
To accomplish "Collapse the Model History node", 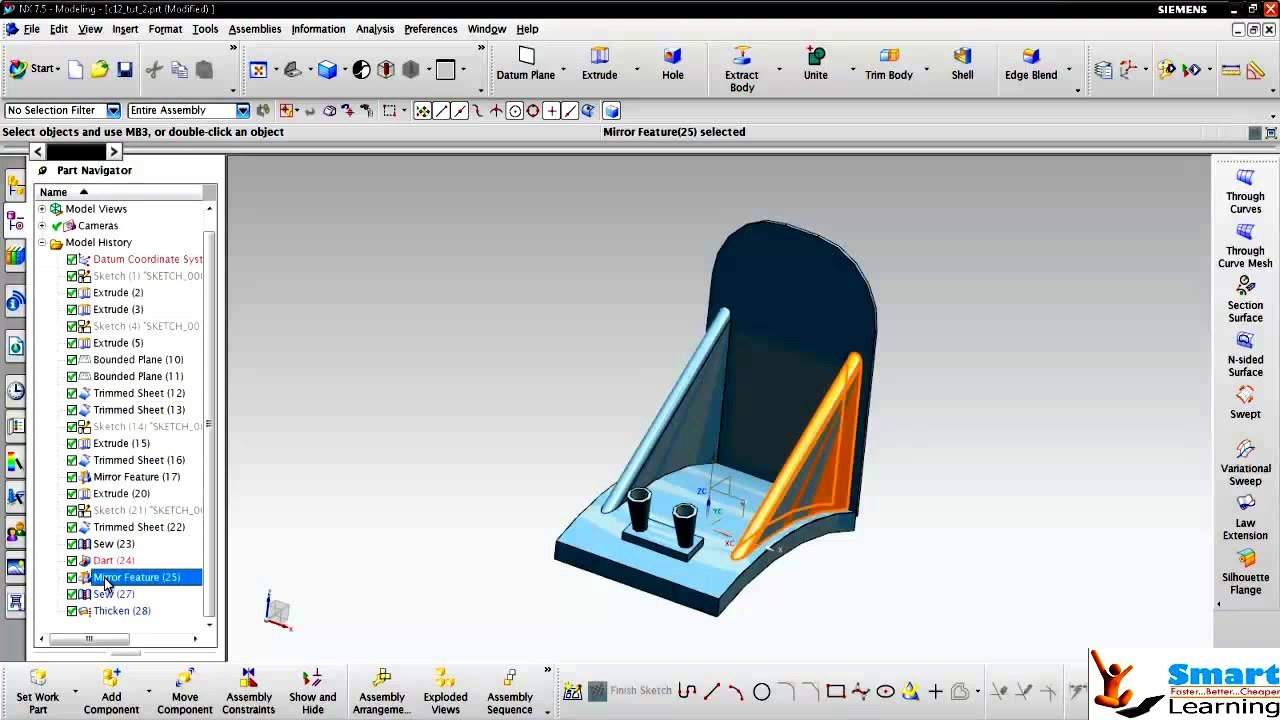I will point(42,243).
